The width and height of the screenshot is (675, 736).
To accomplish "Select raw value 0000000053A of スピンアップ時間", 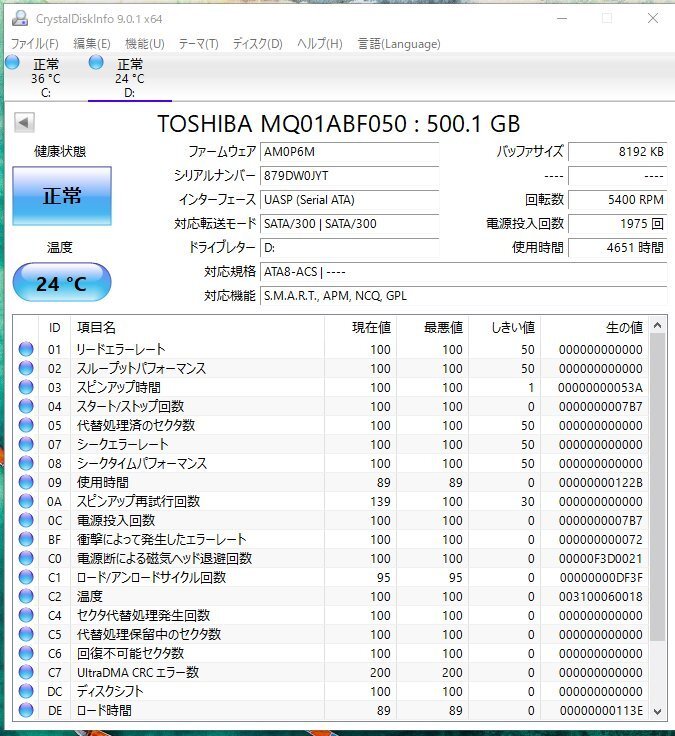I will coord(600,388).
